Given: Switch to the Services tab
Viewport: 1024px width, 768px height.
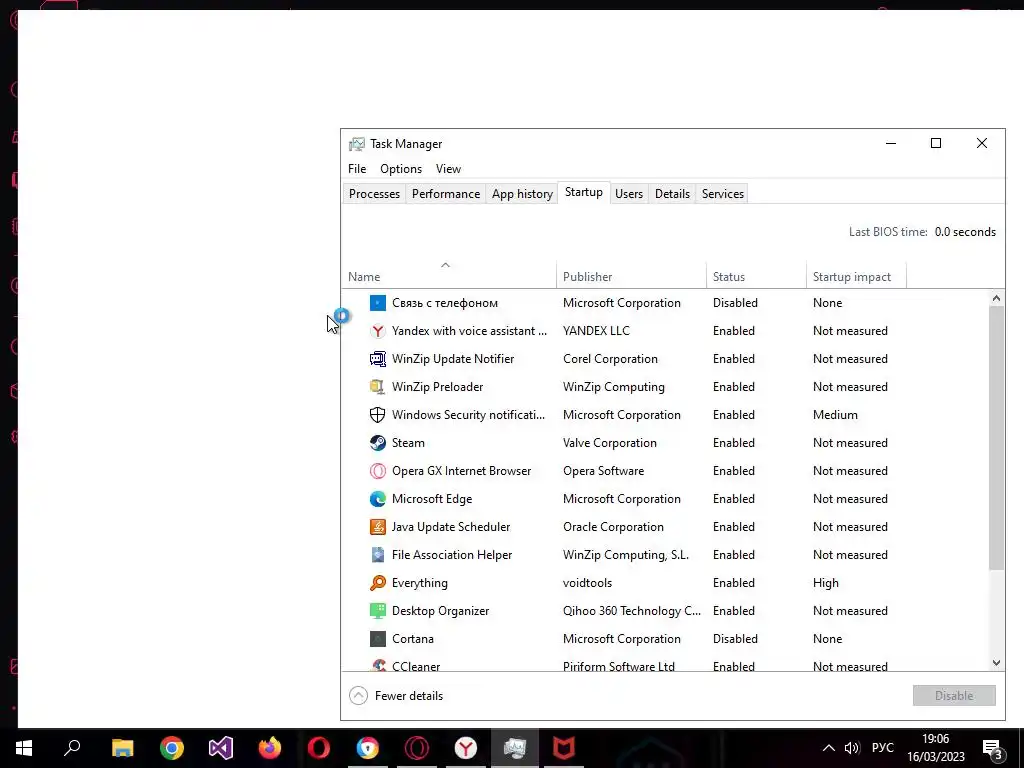Looking at the screenshot, I should pos(723,194).
